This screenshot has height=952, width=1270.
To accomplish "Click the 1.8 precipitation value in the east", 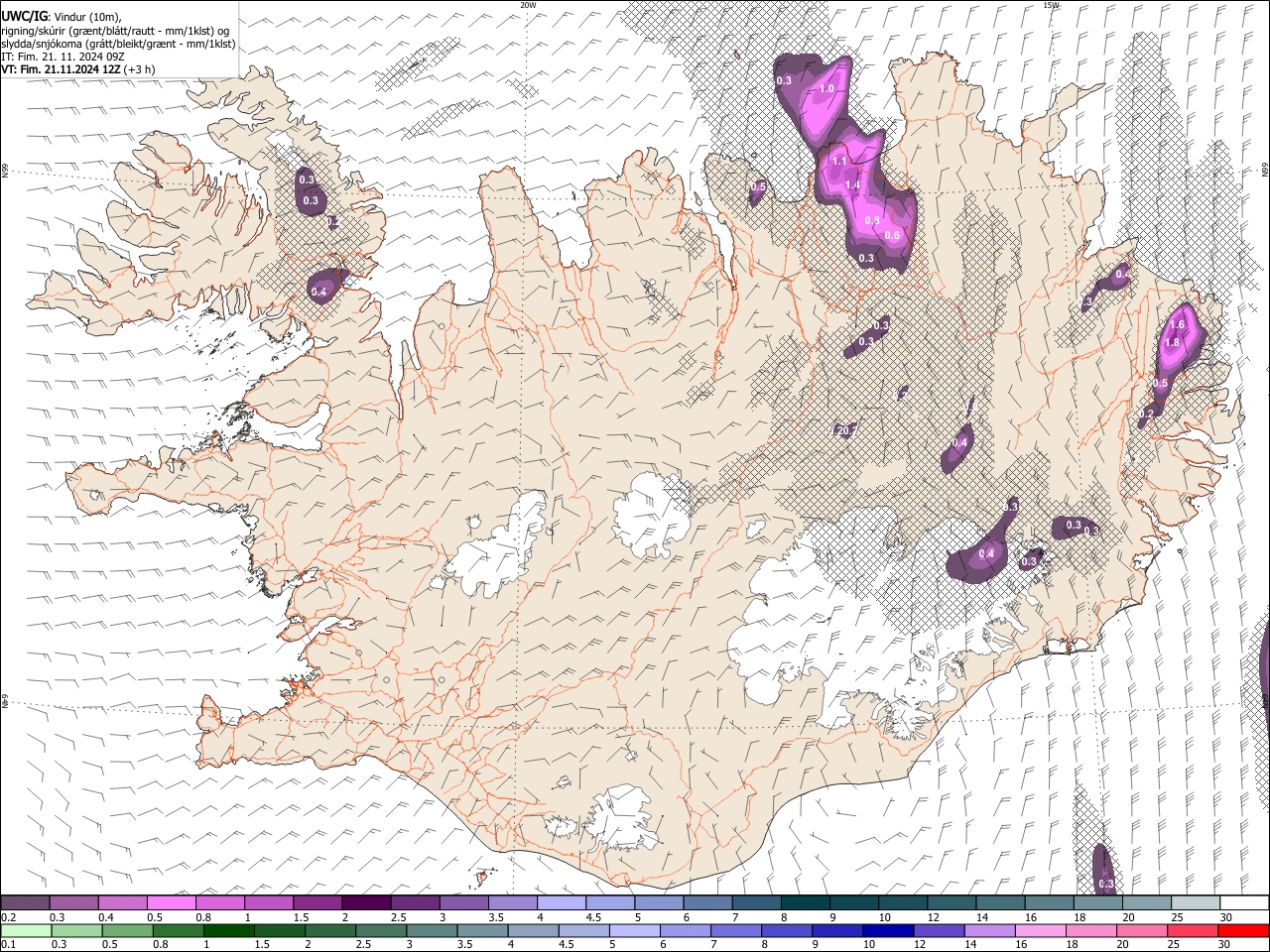I will tap(1172, 342).
